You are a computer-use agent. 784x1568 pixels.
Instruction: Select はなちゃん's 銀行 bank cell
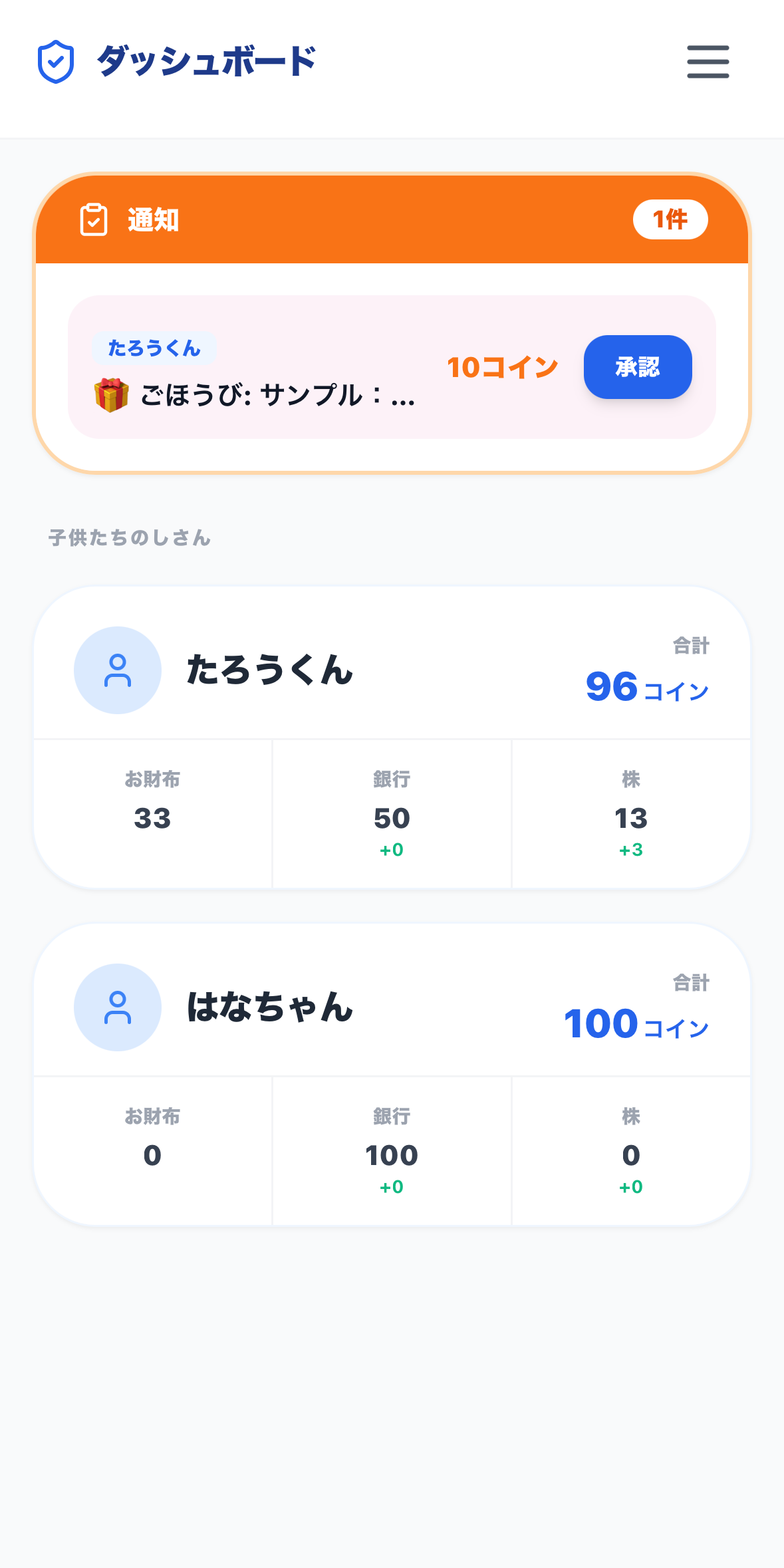coord(392,1150)
